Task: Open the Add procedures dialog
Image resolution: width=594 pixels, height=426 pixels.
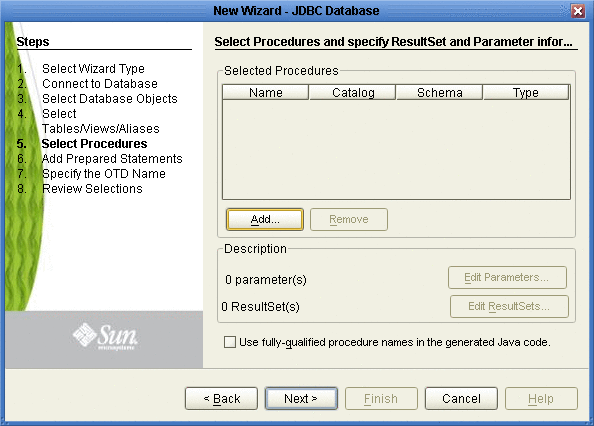Action: 265,219
